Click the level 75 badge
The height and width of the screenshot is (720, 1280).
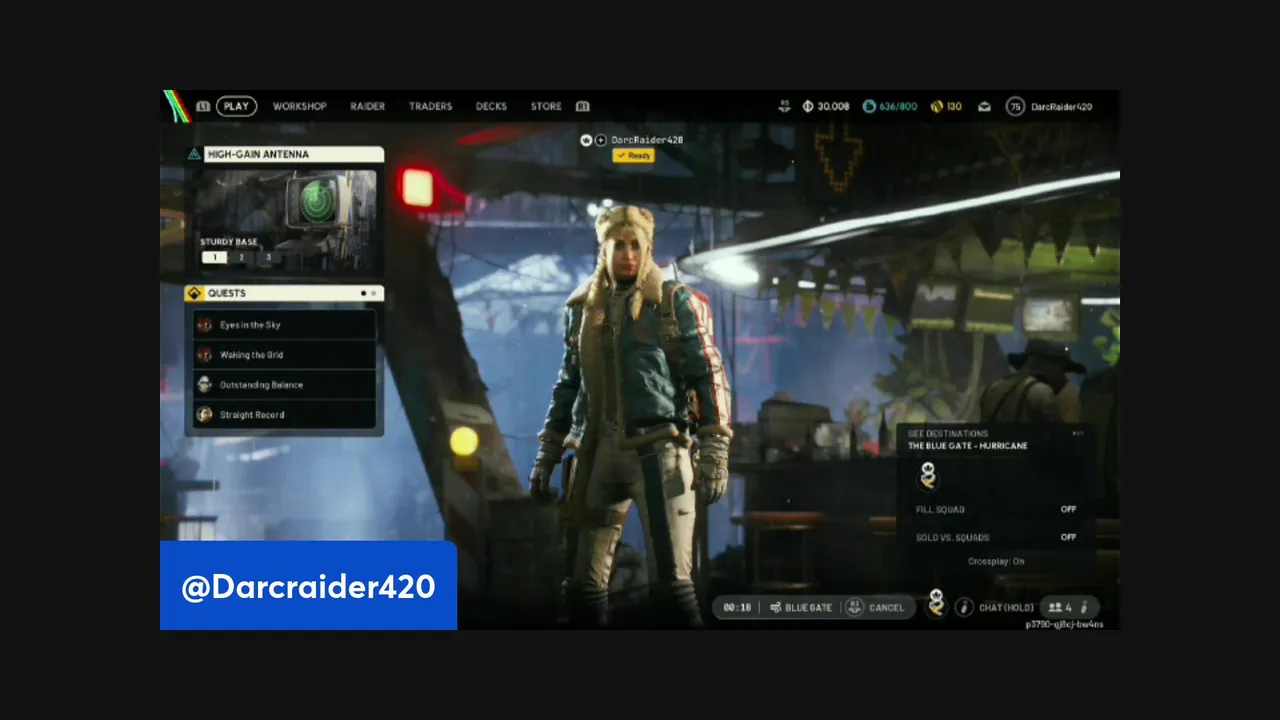click(x=1015, y=106)
